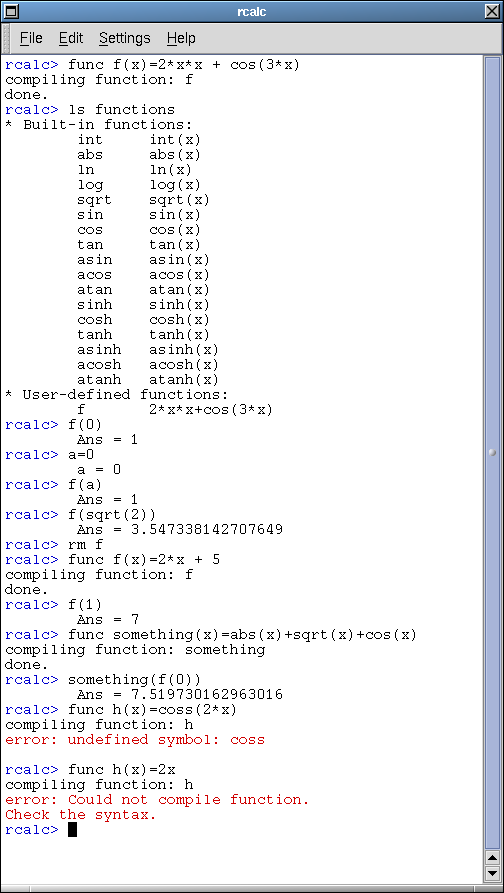This screenshot has height=893, width=504.
Task: Click the 'rcalc' window title text
Action: [x=252, y=11]
